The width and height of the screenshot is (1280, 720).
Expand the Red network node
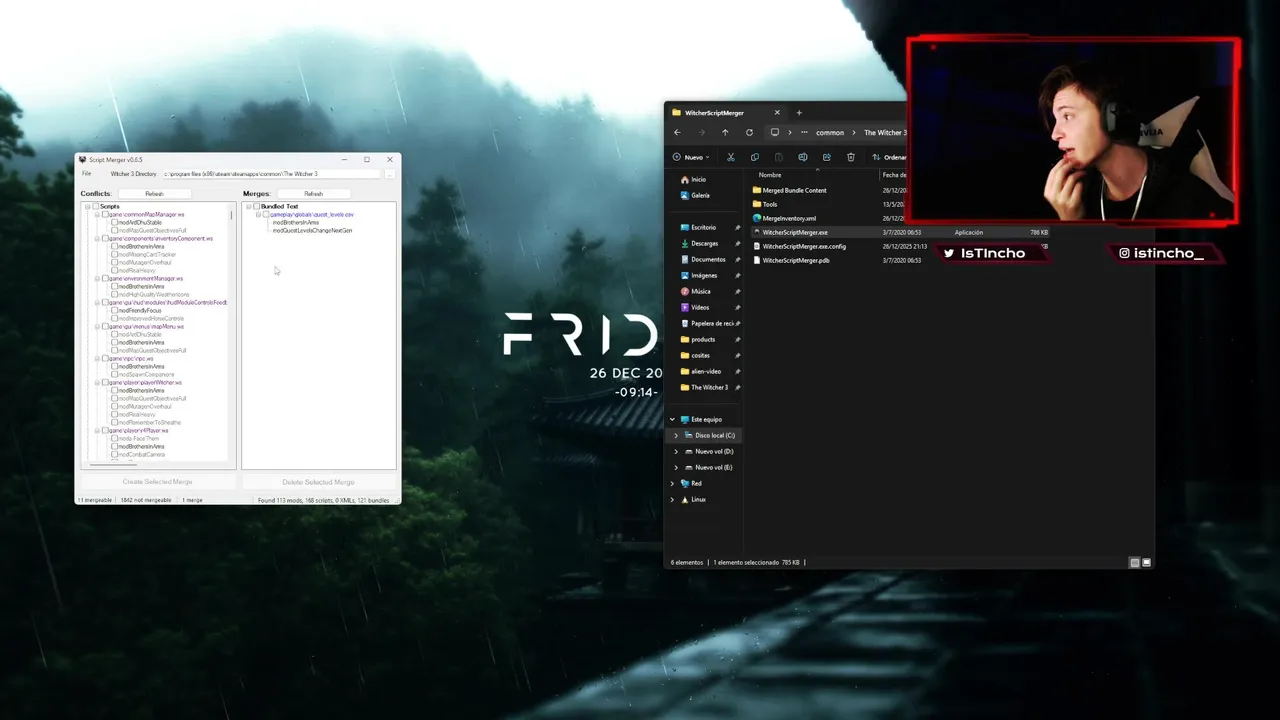click(x=672, y=483)
